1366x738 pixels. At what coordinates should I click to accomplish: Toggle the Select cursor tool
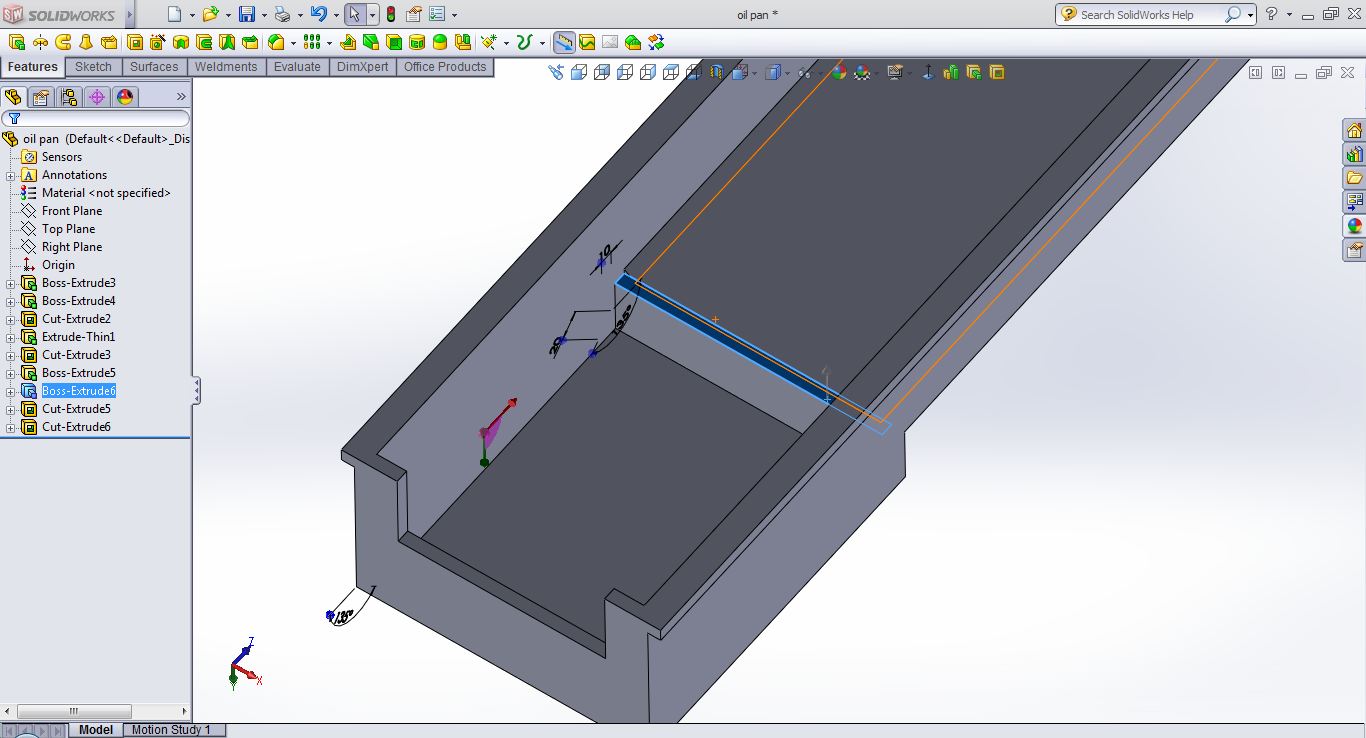pyautogui.click(x=354, y=14)
